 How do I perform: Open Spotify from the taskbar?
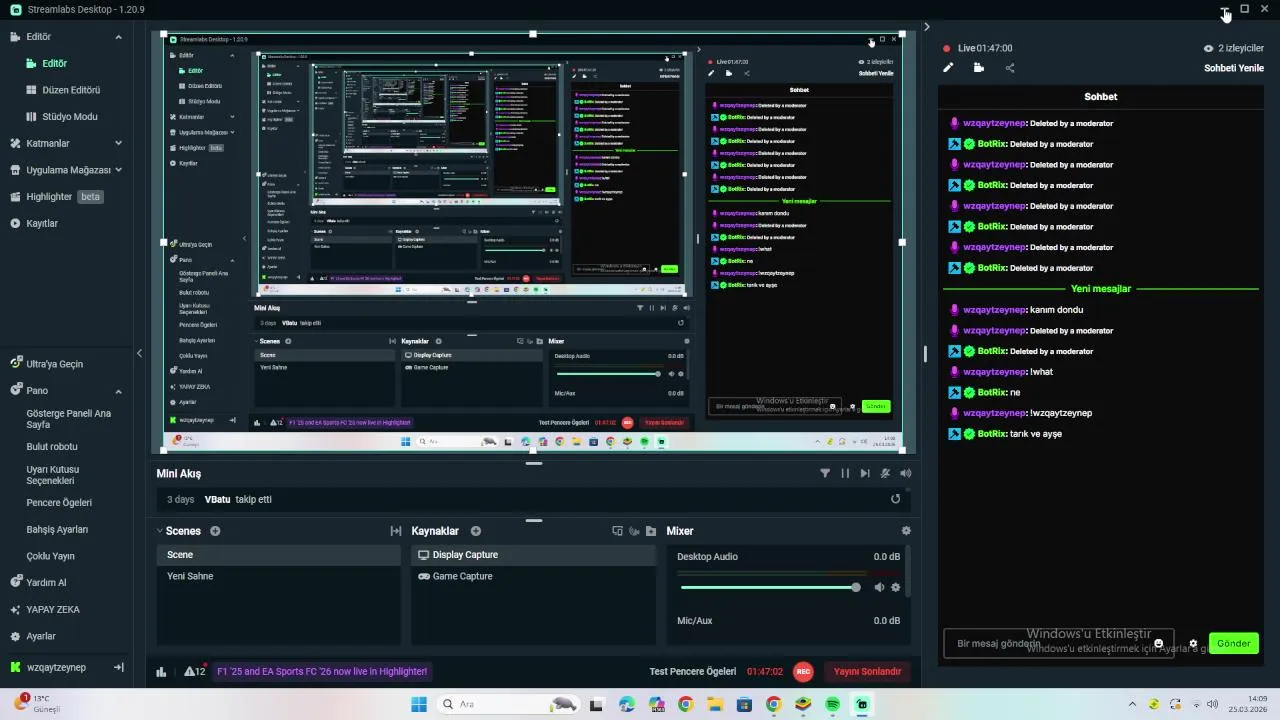point(833,704)
